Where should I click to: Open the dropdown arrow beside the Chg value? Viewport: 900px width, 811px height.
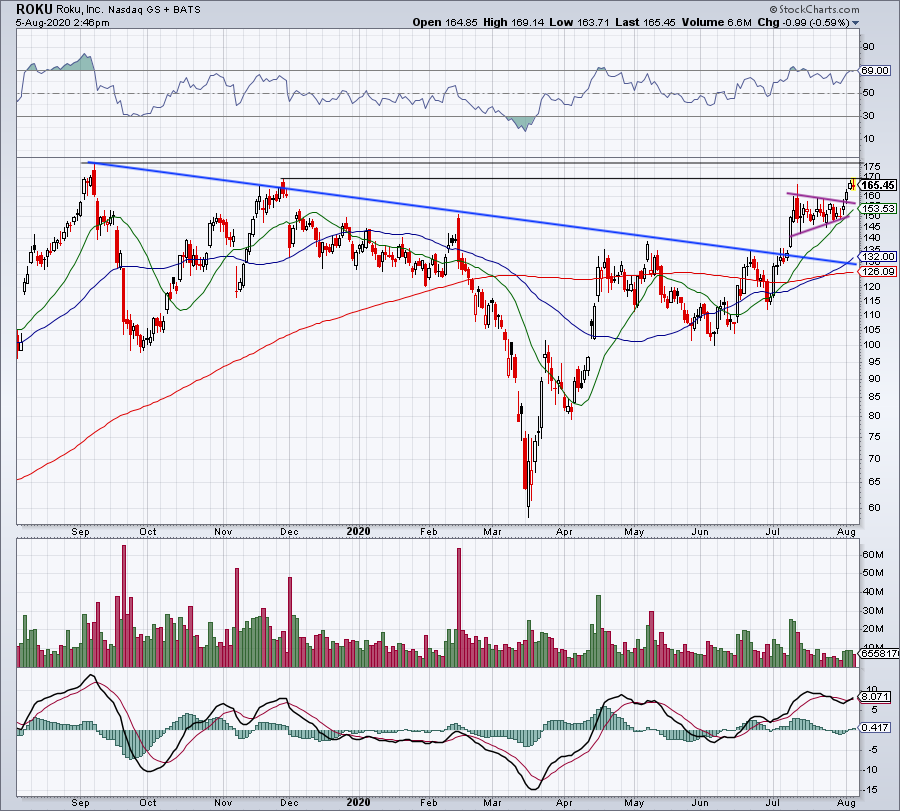point(855,23)
